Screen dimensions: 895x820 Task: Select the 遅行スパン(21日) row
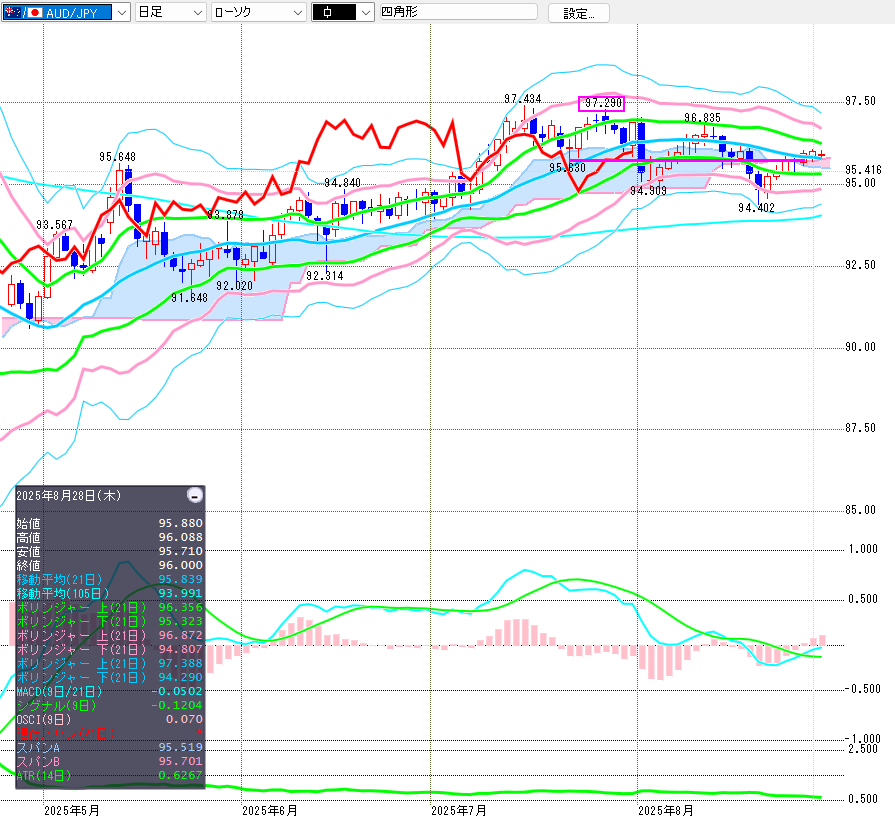coord(110,733)
